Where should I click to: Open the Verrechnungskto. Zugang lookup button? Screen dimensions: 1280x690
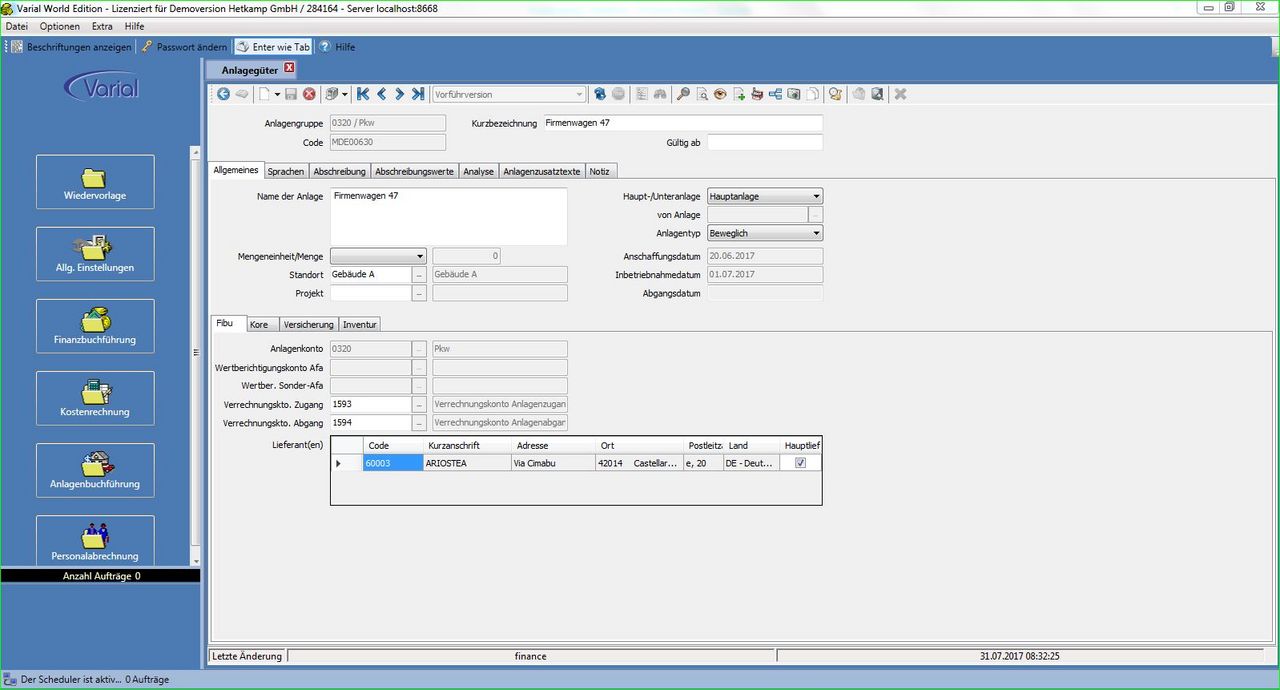420,405
